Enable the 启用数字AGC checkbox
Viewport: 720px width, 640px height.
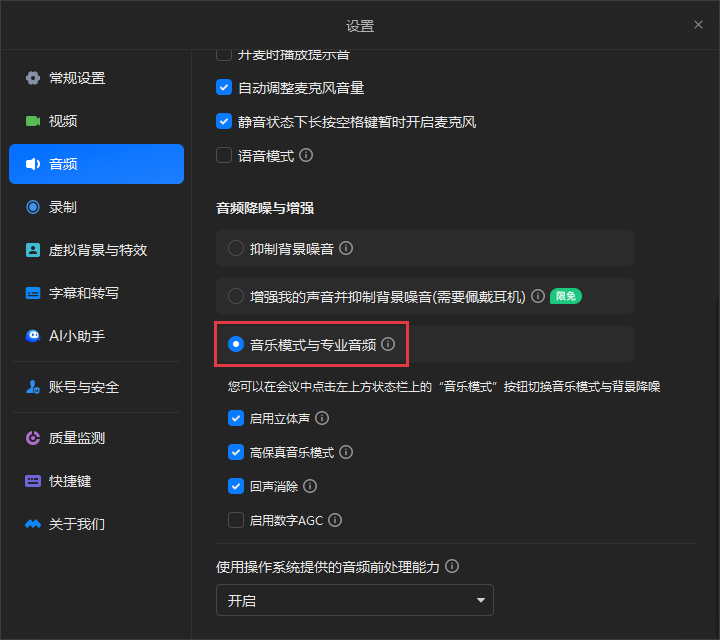point(236,520)
